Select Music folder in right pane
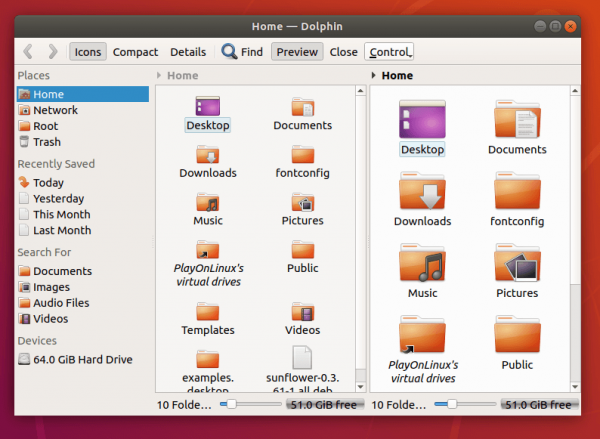Image resolution: width=600 pixels, height=439 pixels. click(x=422, y=271)
